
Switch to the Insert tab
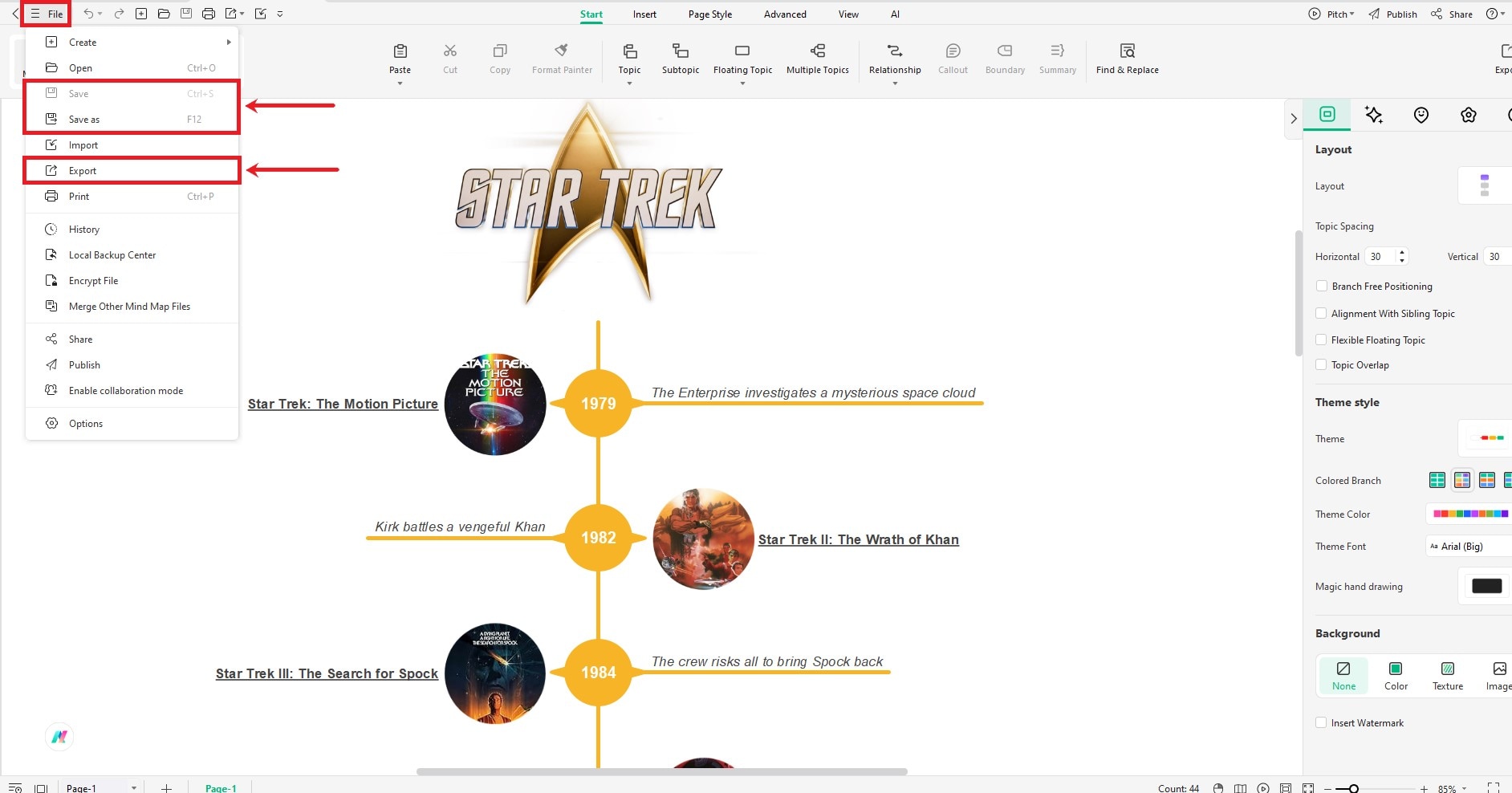pyautogui.click(x=644, y=14)
